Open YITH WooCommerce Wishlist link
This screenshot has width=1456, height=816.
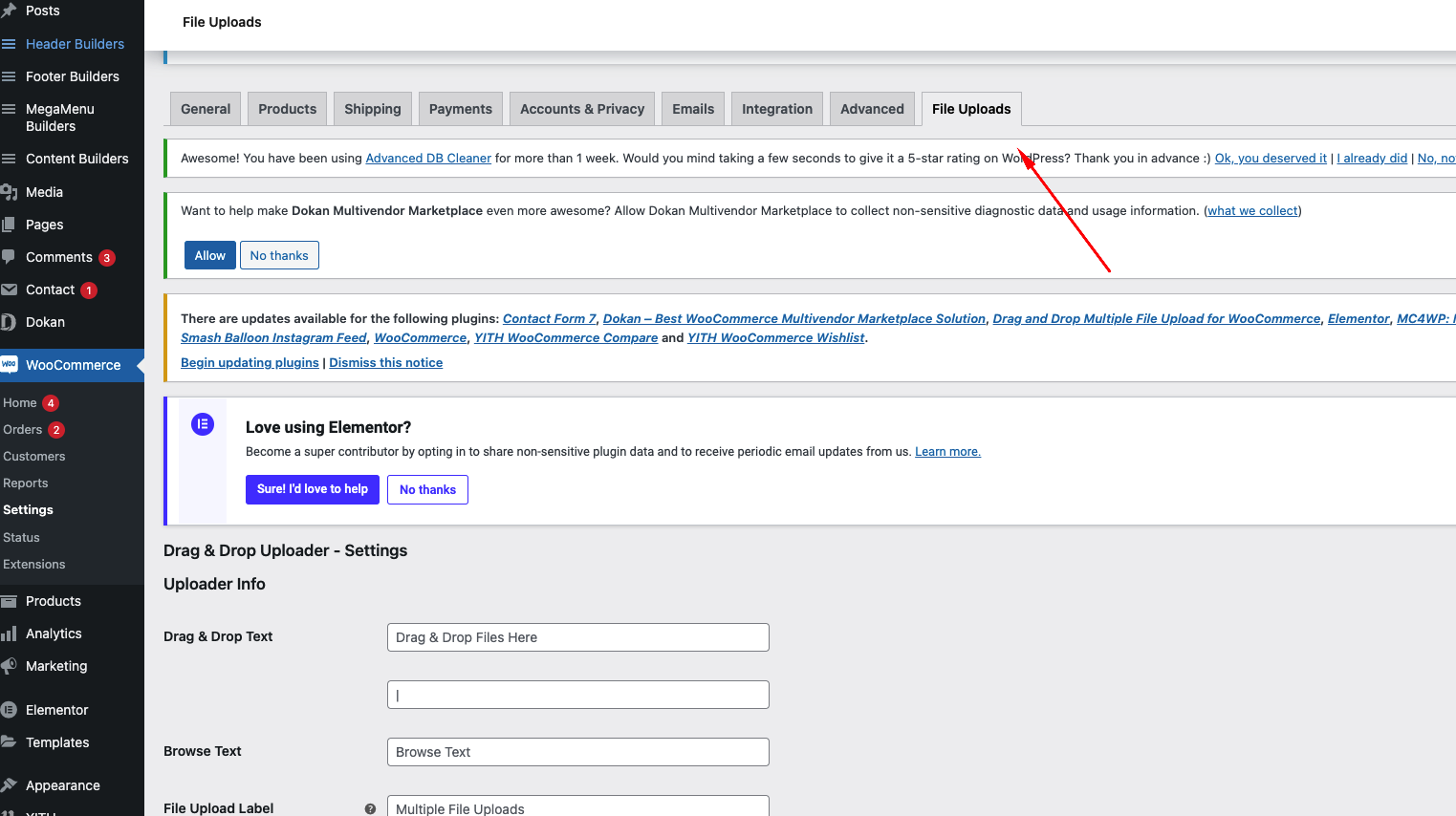(776, 338)
